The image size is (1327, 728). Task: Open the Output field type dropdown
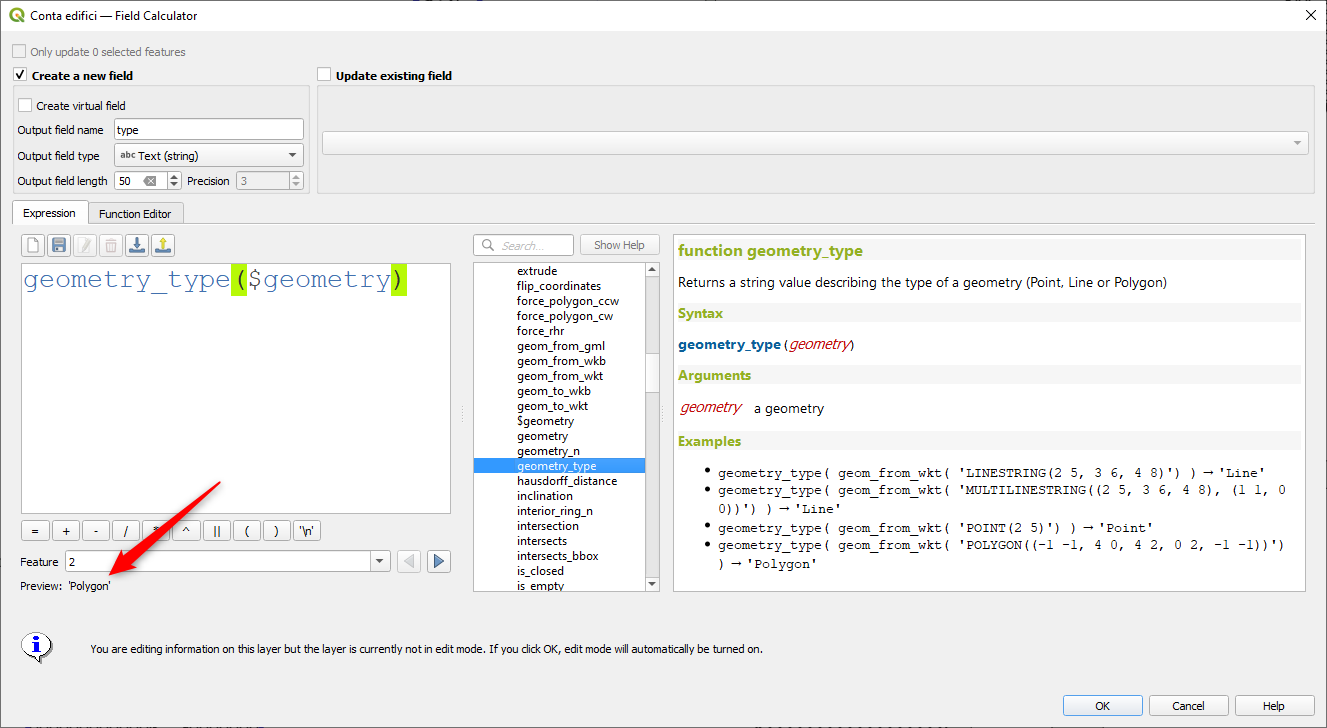(x=208, y=156)
